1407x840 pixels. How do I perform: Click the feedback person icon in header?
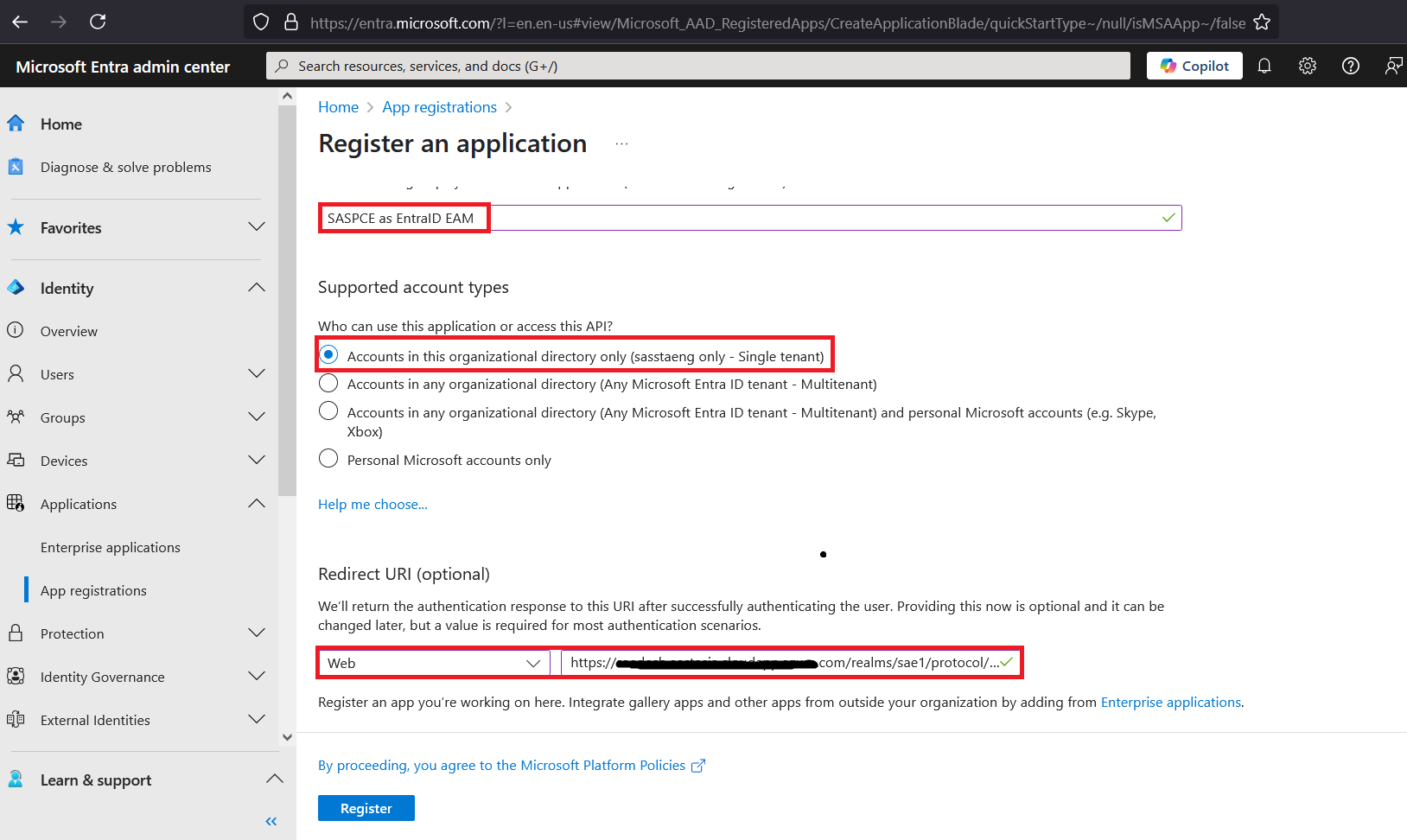tap(1393, 66)
